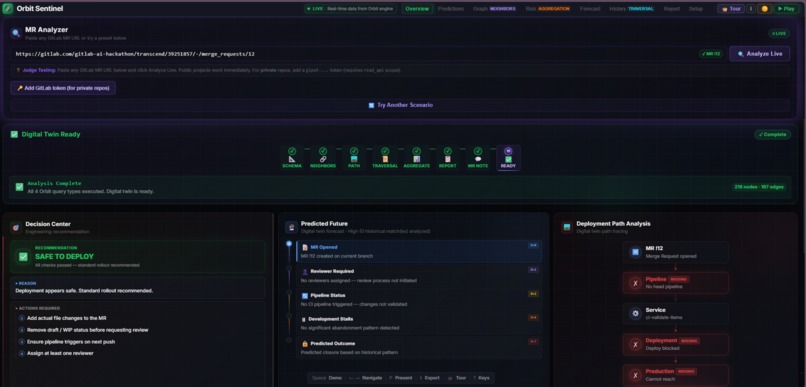Click the Reviewer Required person icon

(305, 271)
